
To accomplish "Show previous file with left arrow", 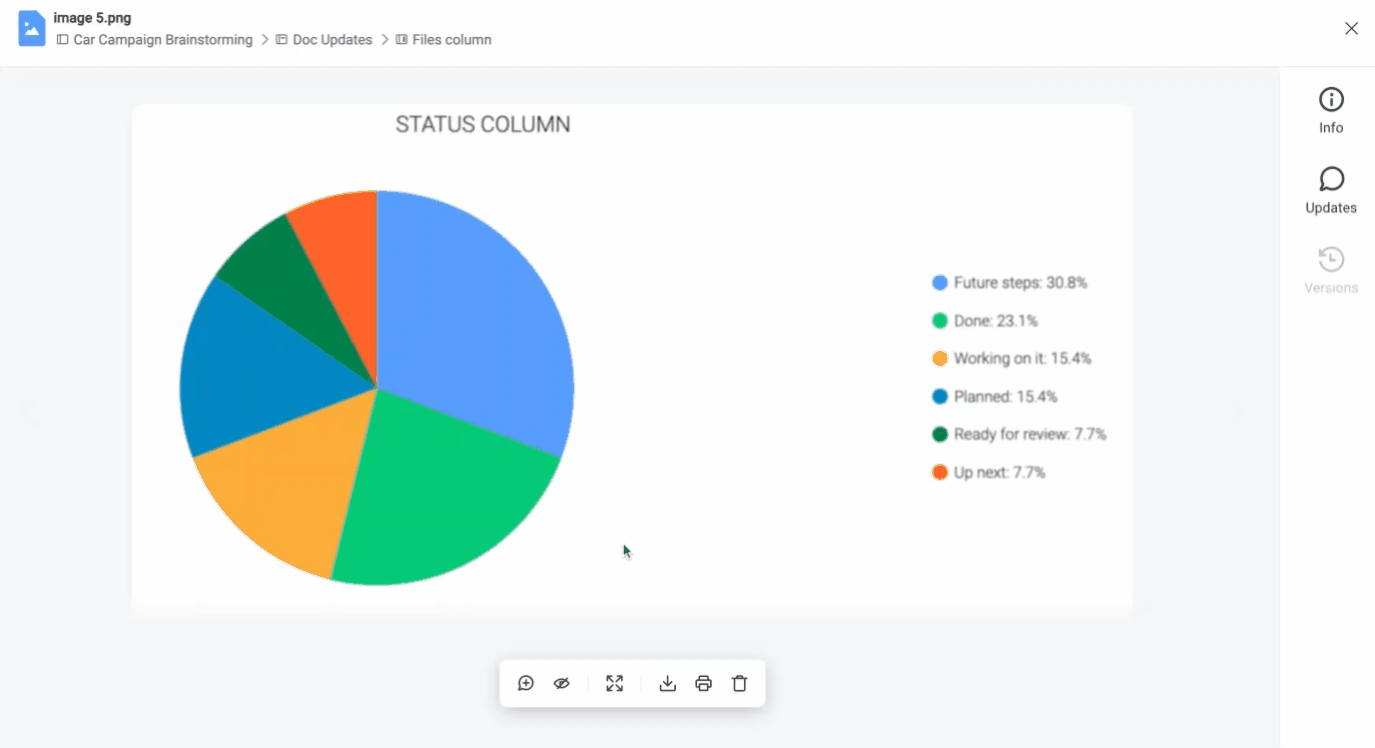I will coord(30,411).
